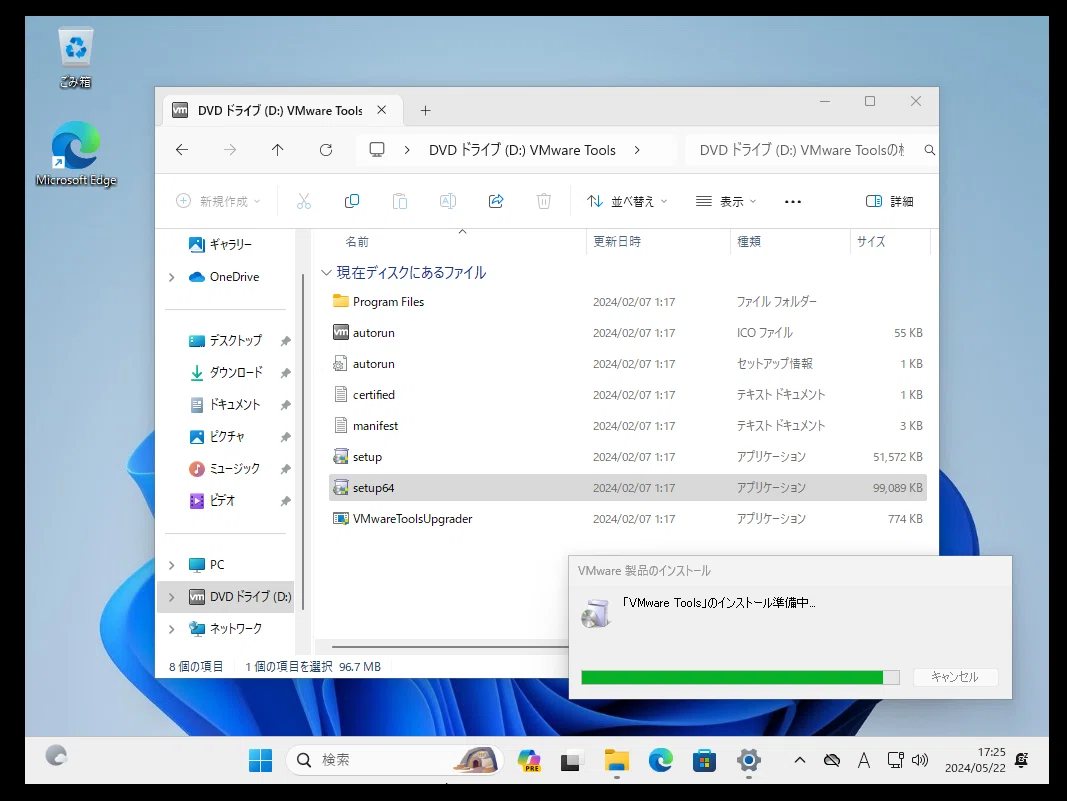This screenshot has height=801, width=1067.
Task: Click chevron after VMware Tools in address bar
Action: click(x=637, y=150)
